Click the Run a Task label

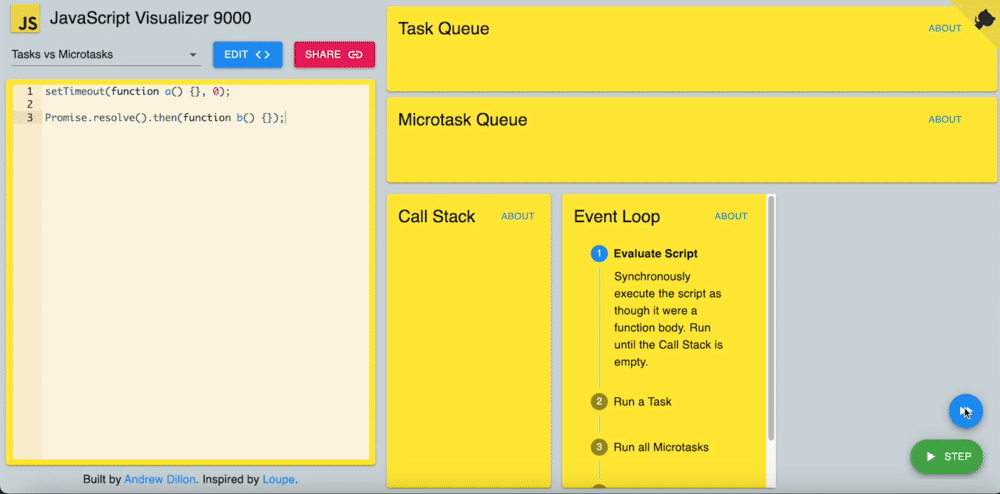642,402
